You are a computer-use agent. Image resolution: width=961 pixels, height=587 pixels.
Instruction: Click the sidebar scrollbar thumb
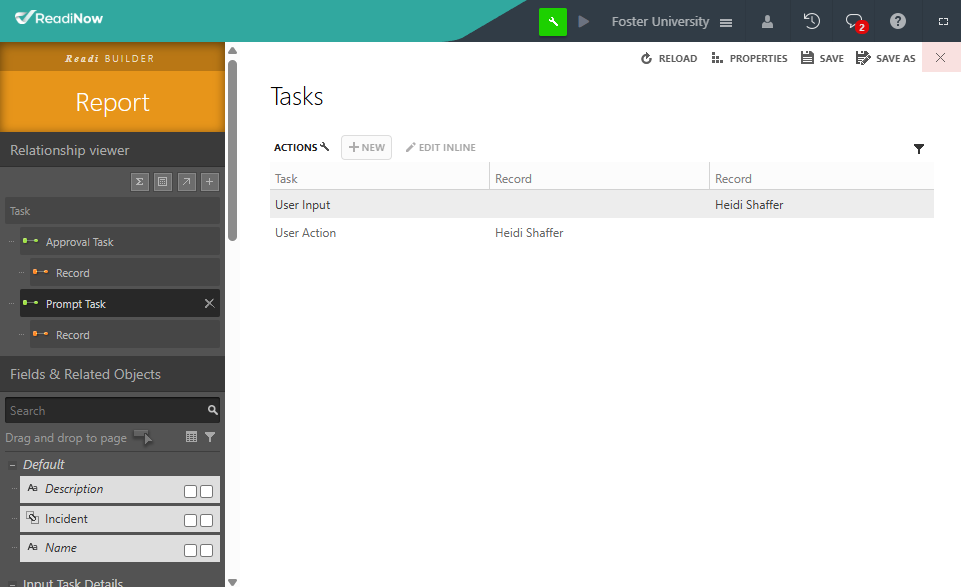(232, 150)
